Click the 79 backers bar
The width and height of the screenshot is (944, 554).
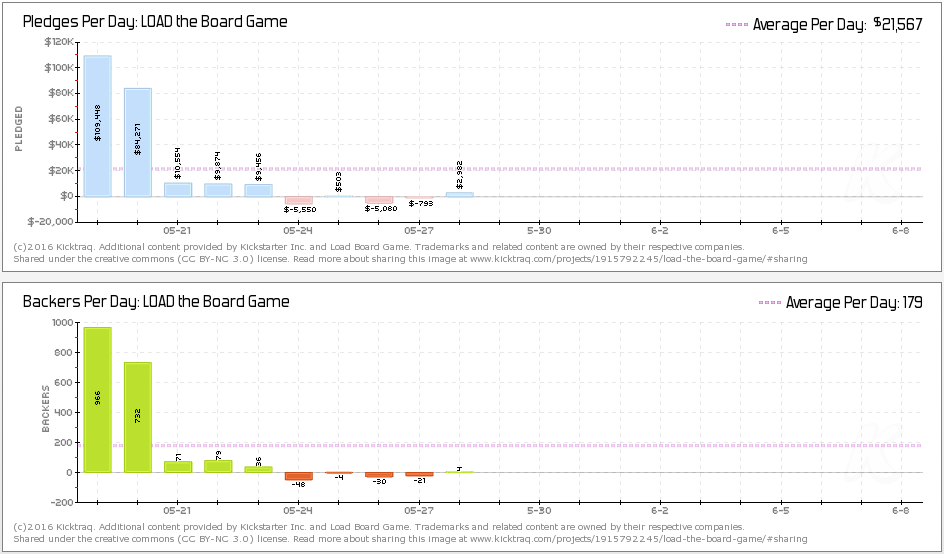[x=218, y=467]
